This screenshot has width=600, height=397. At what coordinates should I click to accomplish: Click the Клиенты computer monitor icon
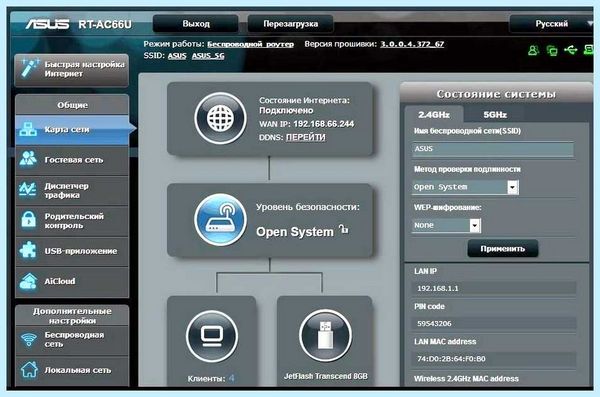pos(212,336)
